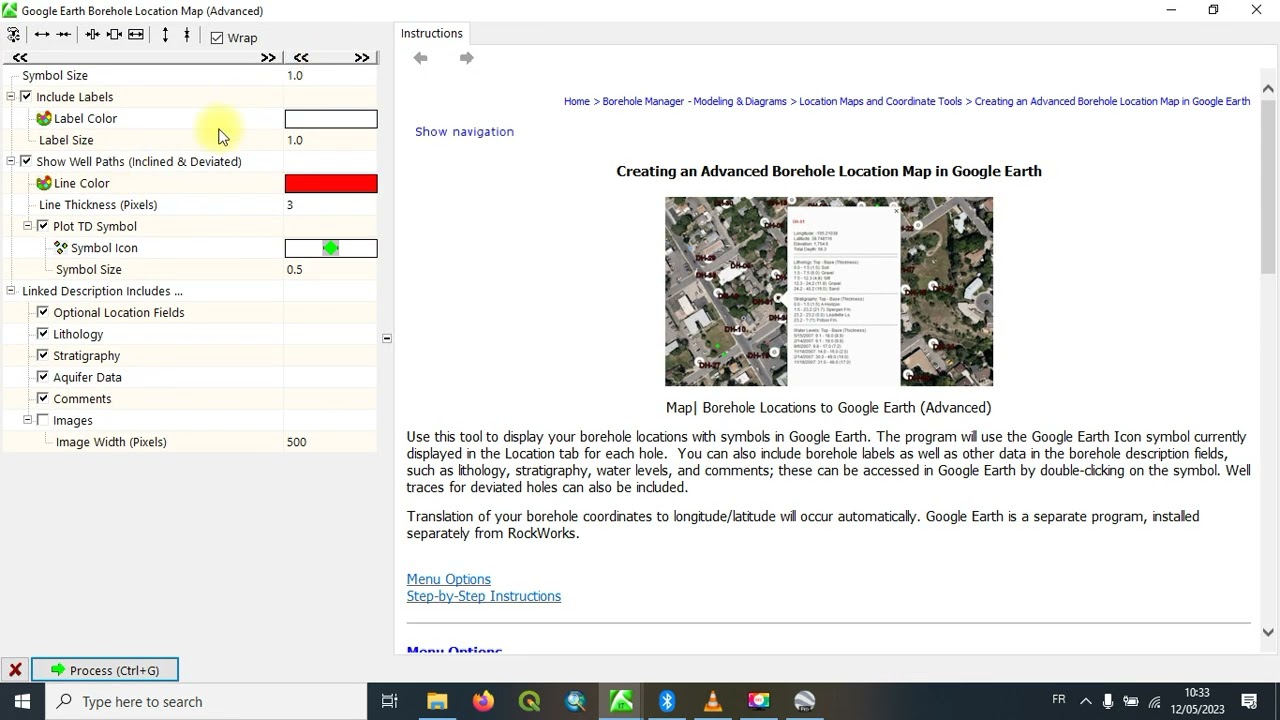
Task: Click the Line Color palette icon
Action: pos(44,183)
